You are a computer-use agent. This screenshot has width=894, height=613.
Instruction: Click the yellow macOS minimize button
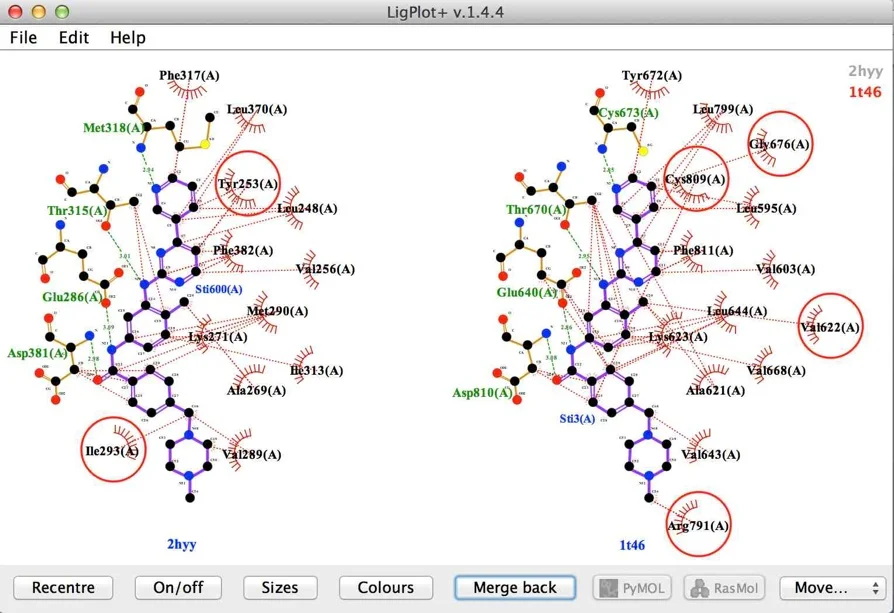[x=39, y=11]
